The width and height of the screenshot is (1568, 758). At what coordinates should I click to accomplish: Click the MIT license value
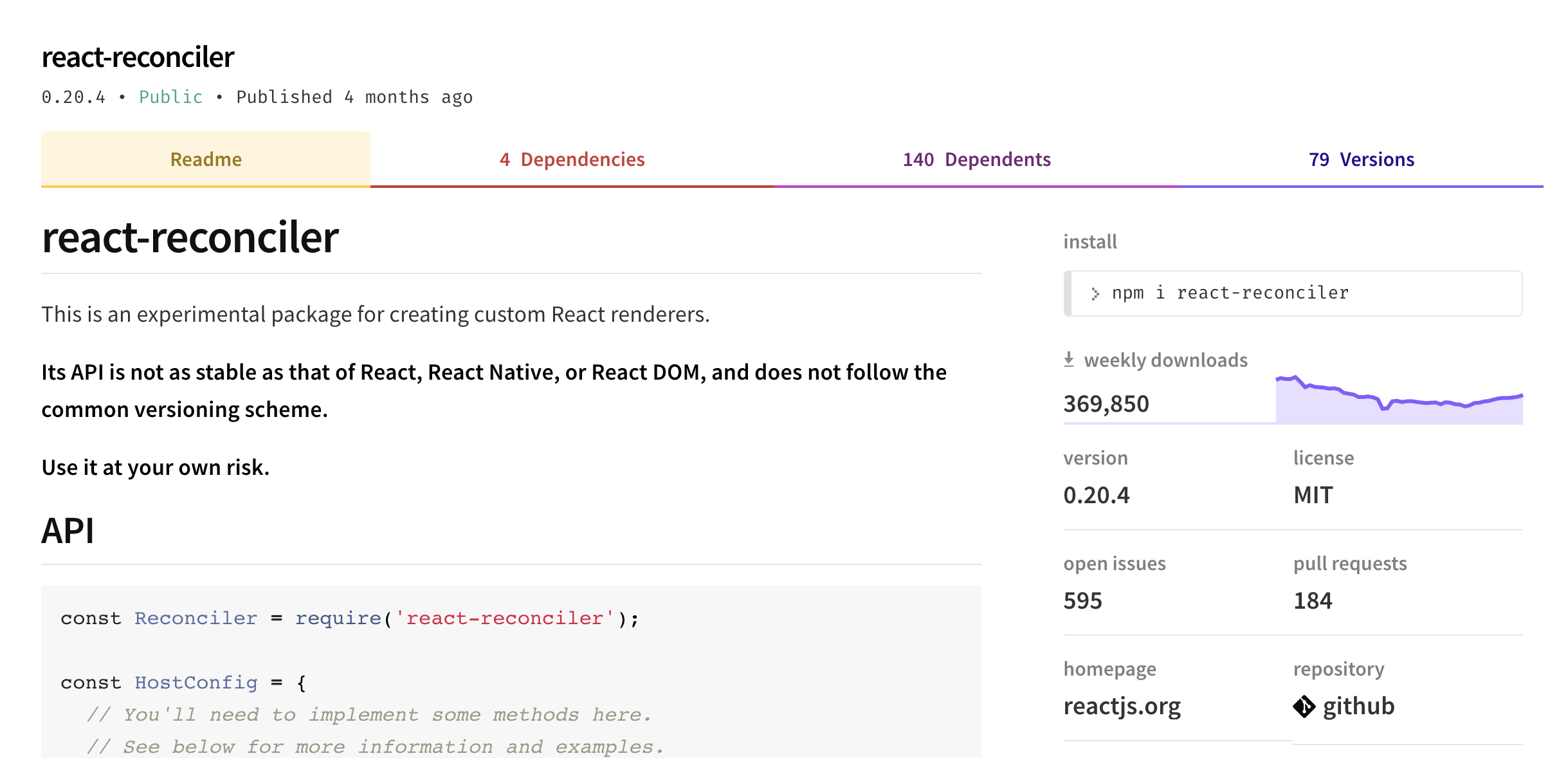pos(1313,495)
